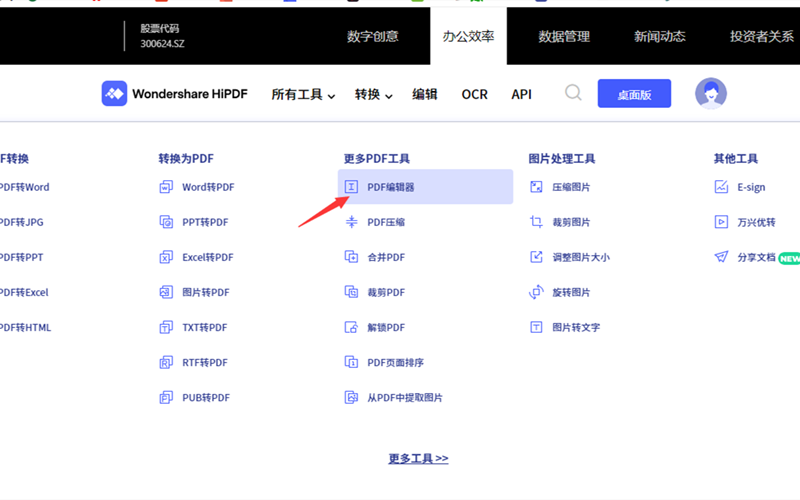Select 从PDF中提取图片 option
Viewport: 800px width, 500px height.
[404, 397]
